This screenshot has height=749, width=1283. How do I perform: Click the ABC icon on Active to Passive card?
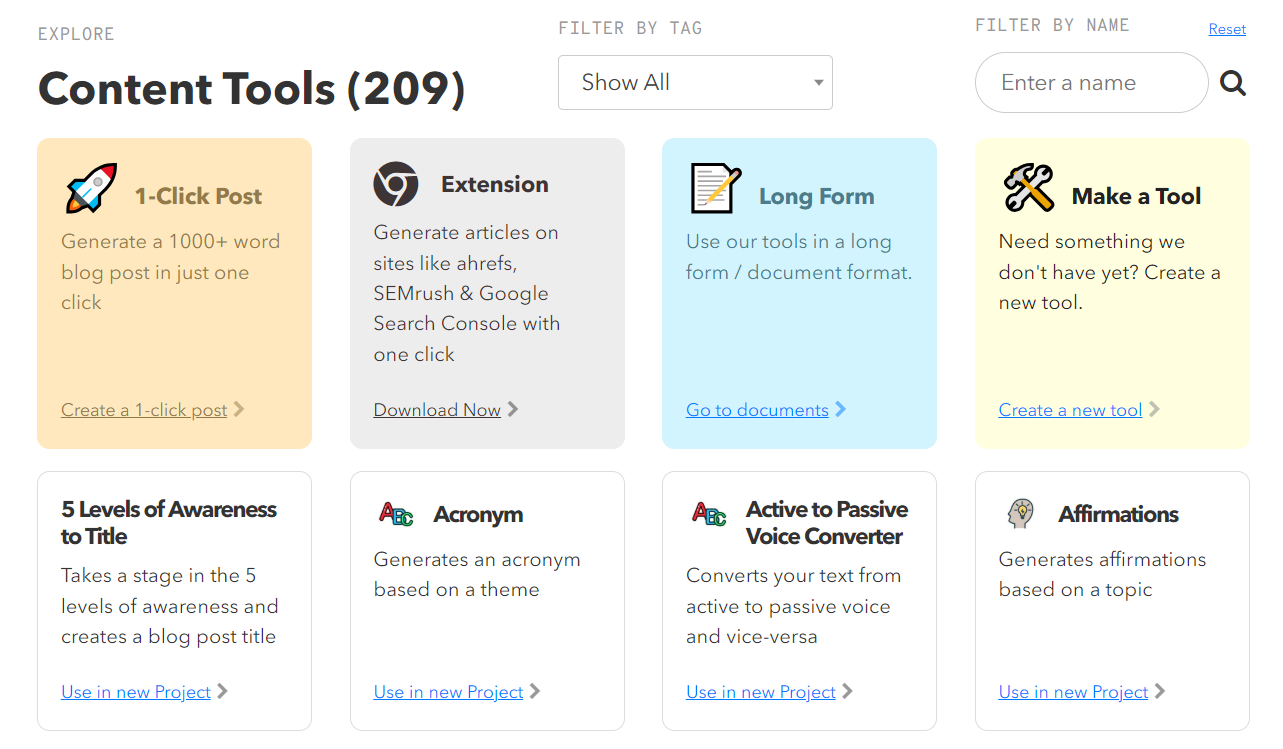(710, 514)
